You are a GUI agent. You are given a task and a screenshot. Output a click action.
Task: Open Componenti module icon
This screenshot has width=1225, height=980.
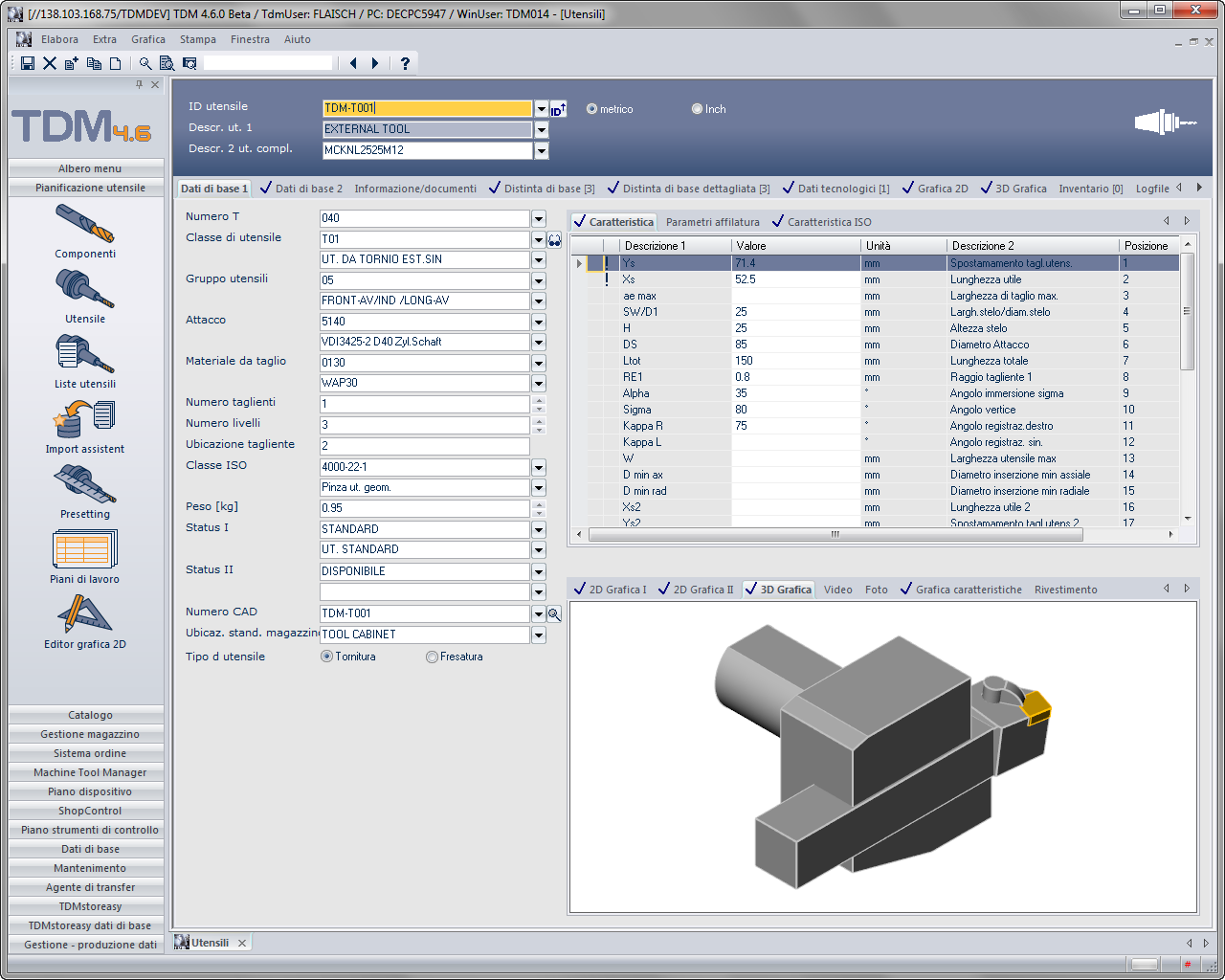[85, 224]
